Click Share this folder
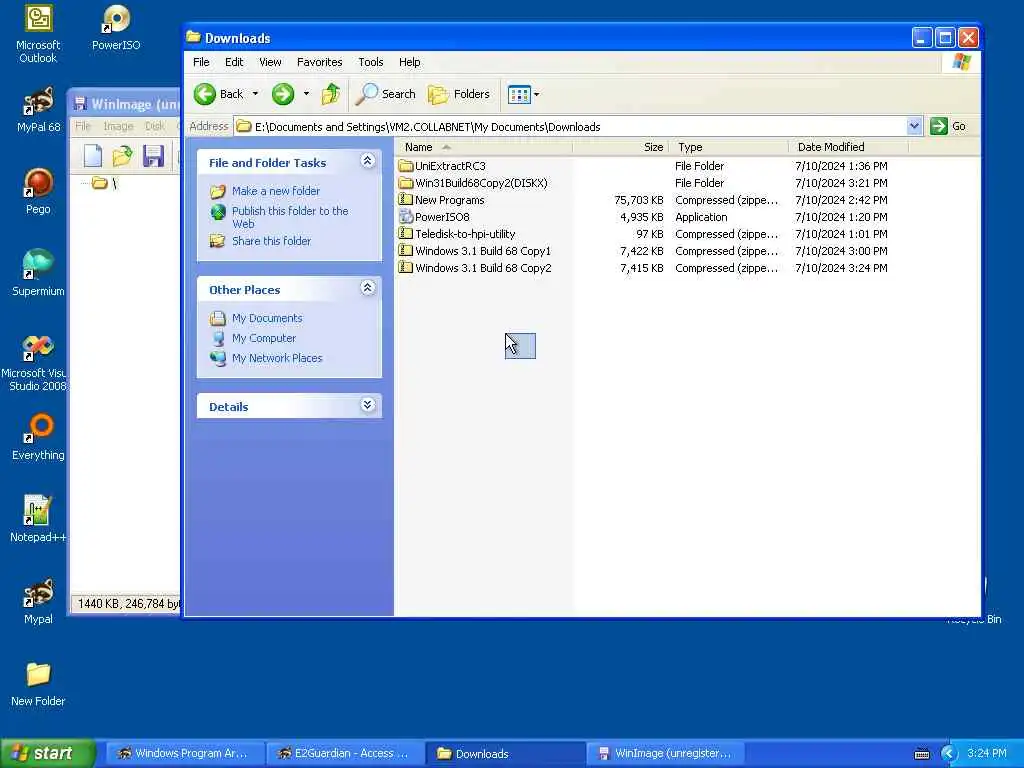1024x768 pixels. [271, 241]
